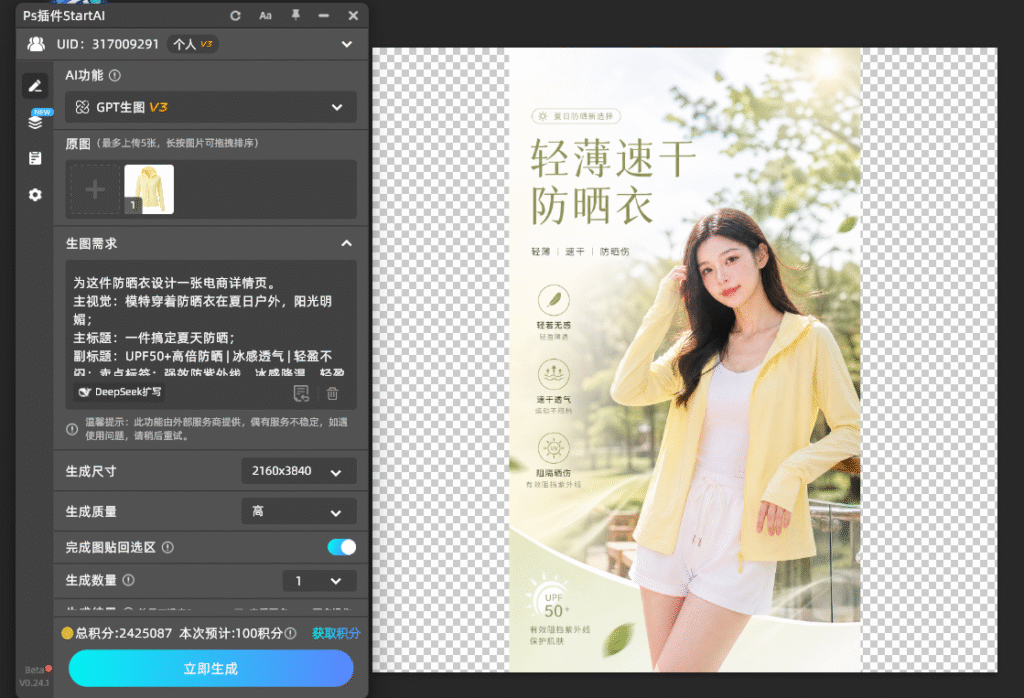Select the yellow jacket source thumbnail

point(149,189)
